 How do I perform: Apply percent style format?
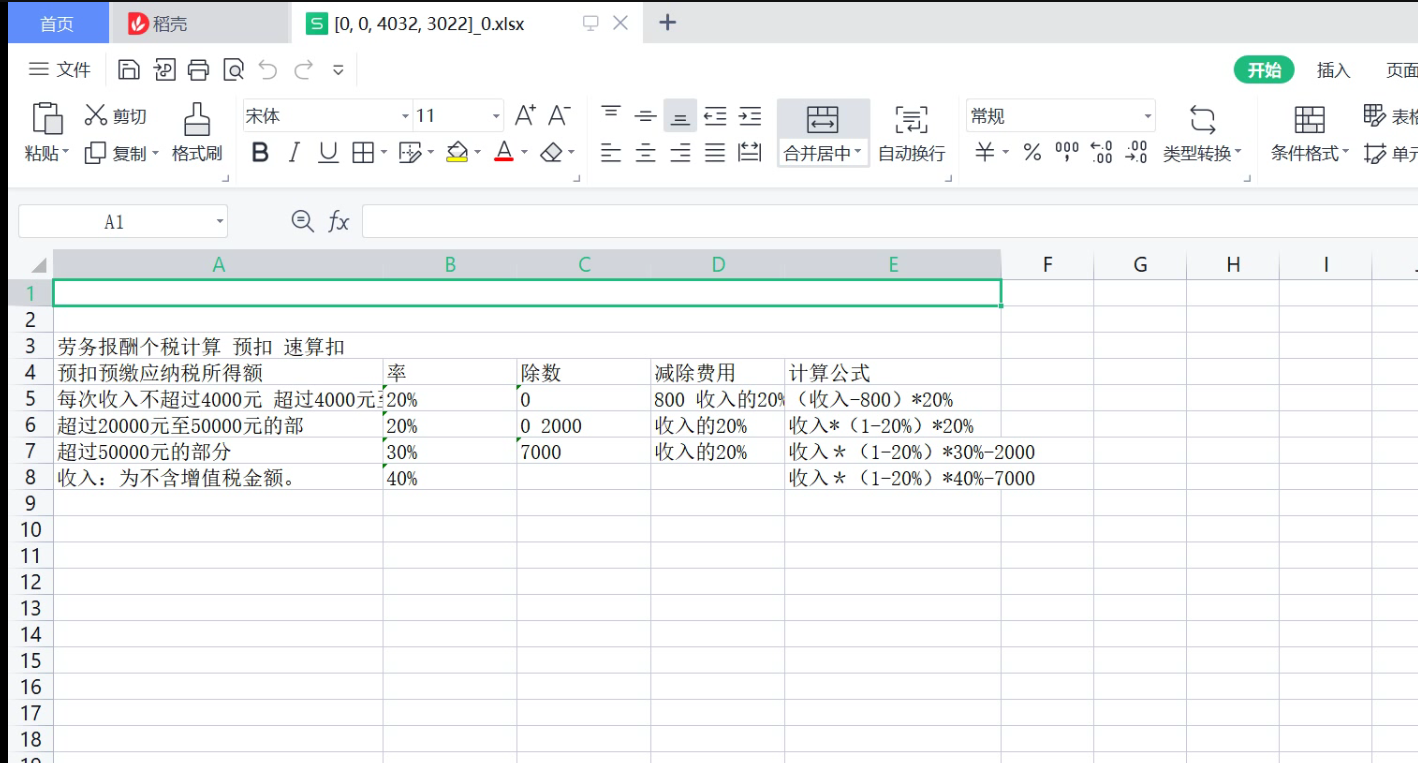1032,152
